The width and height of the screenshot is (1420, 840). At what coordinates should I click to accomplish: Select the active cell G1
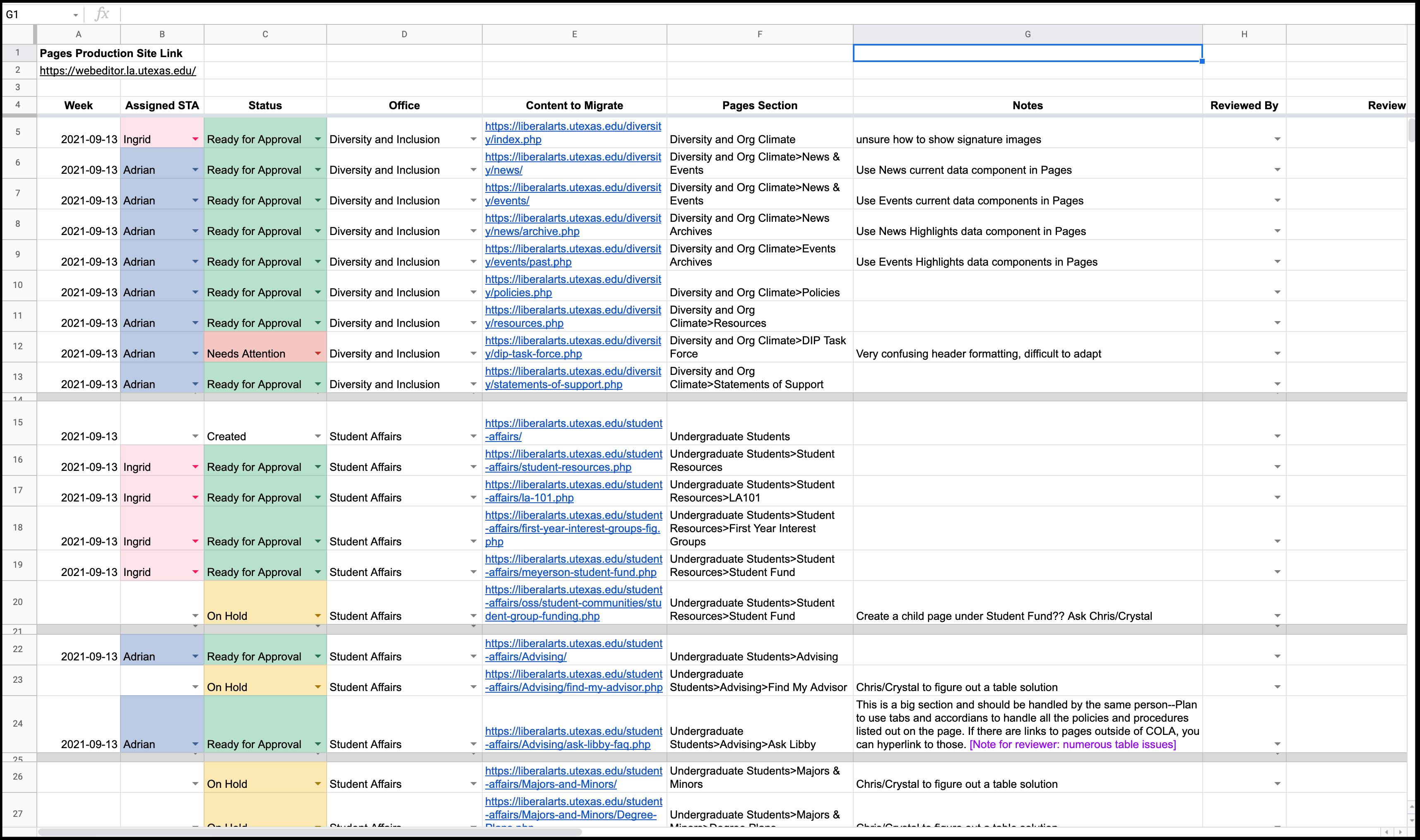pyautogui.click(x=1028, y=53)
